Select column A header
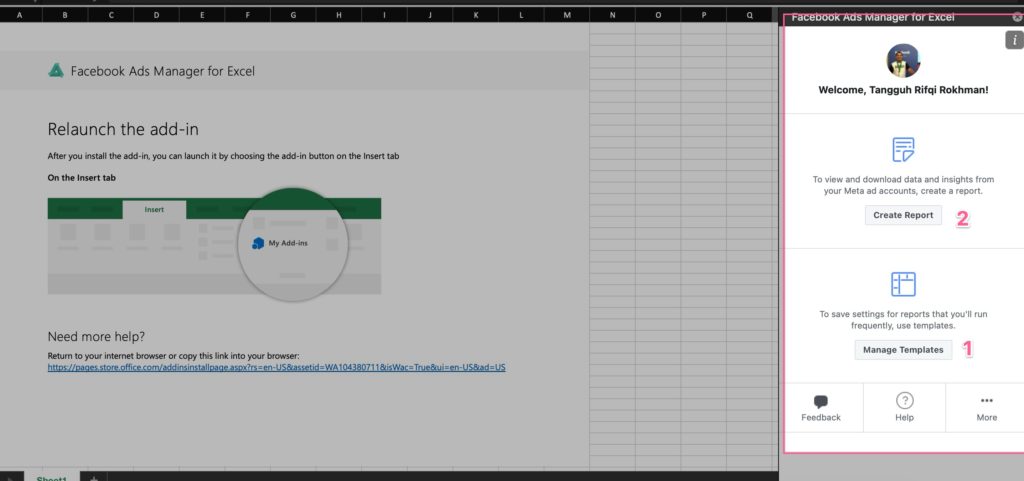This screenshot has height=481, width=1024. [x=19, y=15]
